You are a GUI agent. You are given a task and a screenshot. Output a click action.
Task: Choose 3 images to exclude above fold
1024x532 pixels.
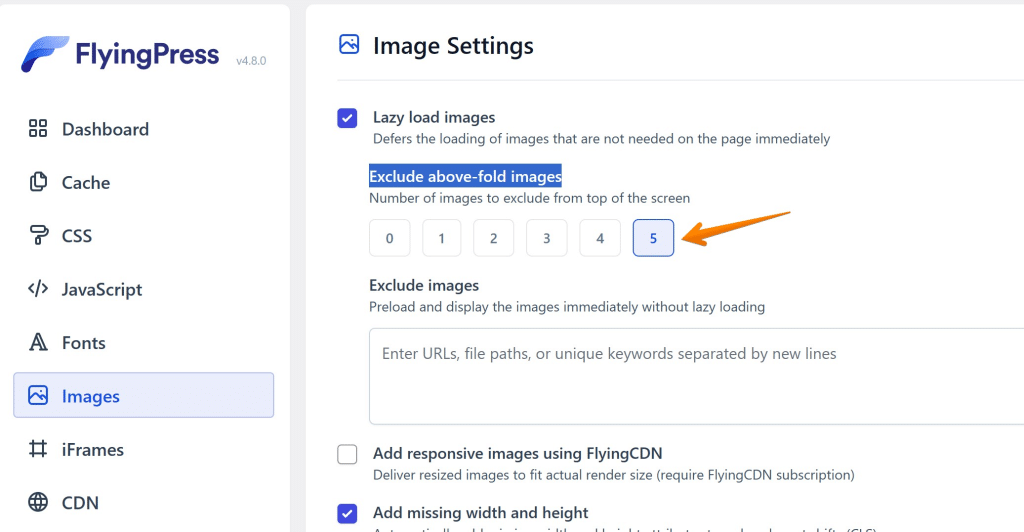pos(547,238)
